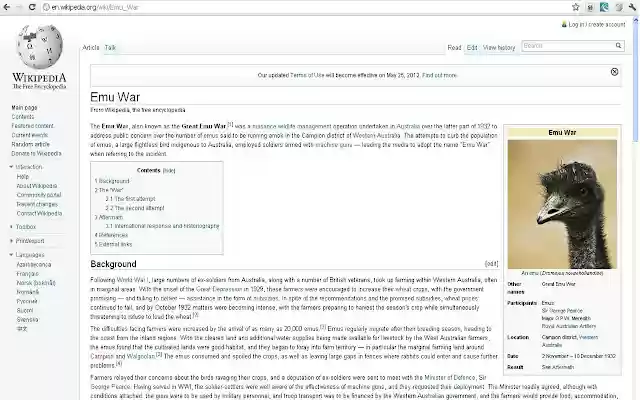Open the Français language link

tap(27, 273)
